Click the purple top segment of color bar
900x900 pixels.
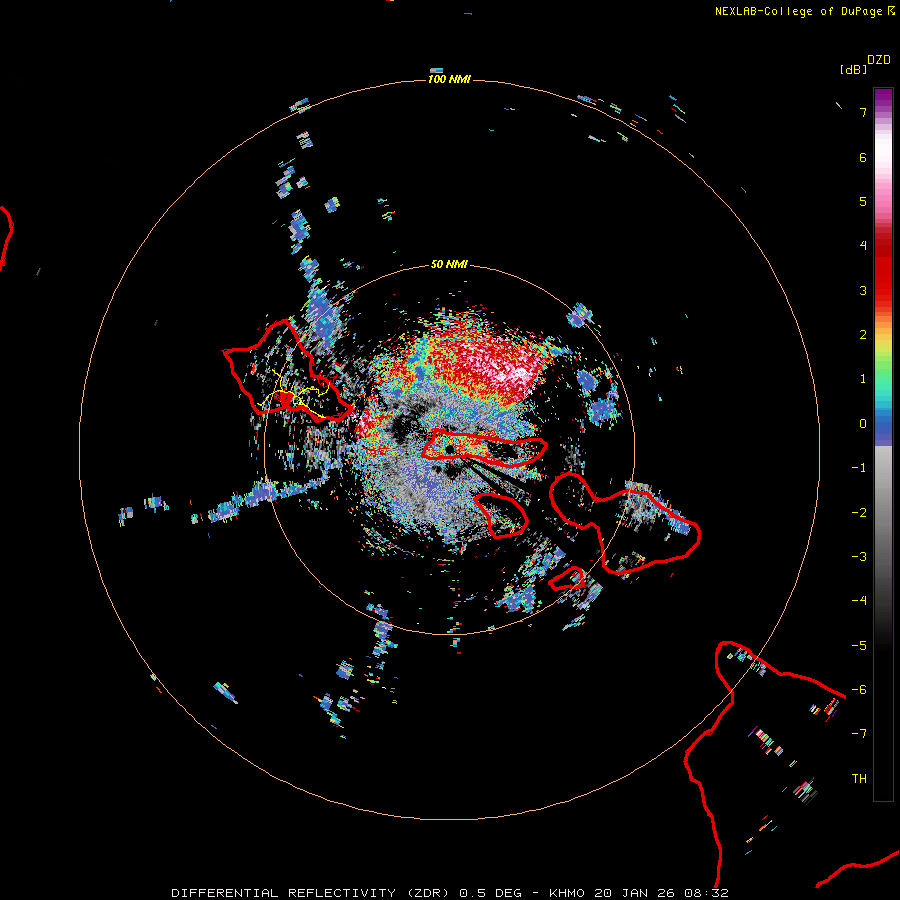[x=883, y=98]
